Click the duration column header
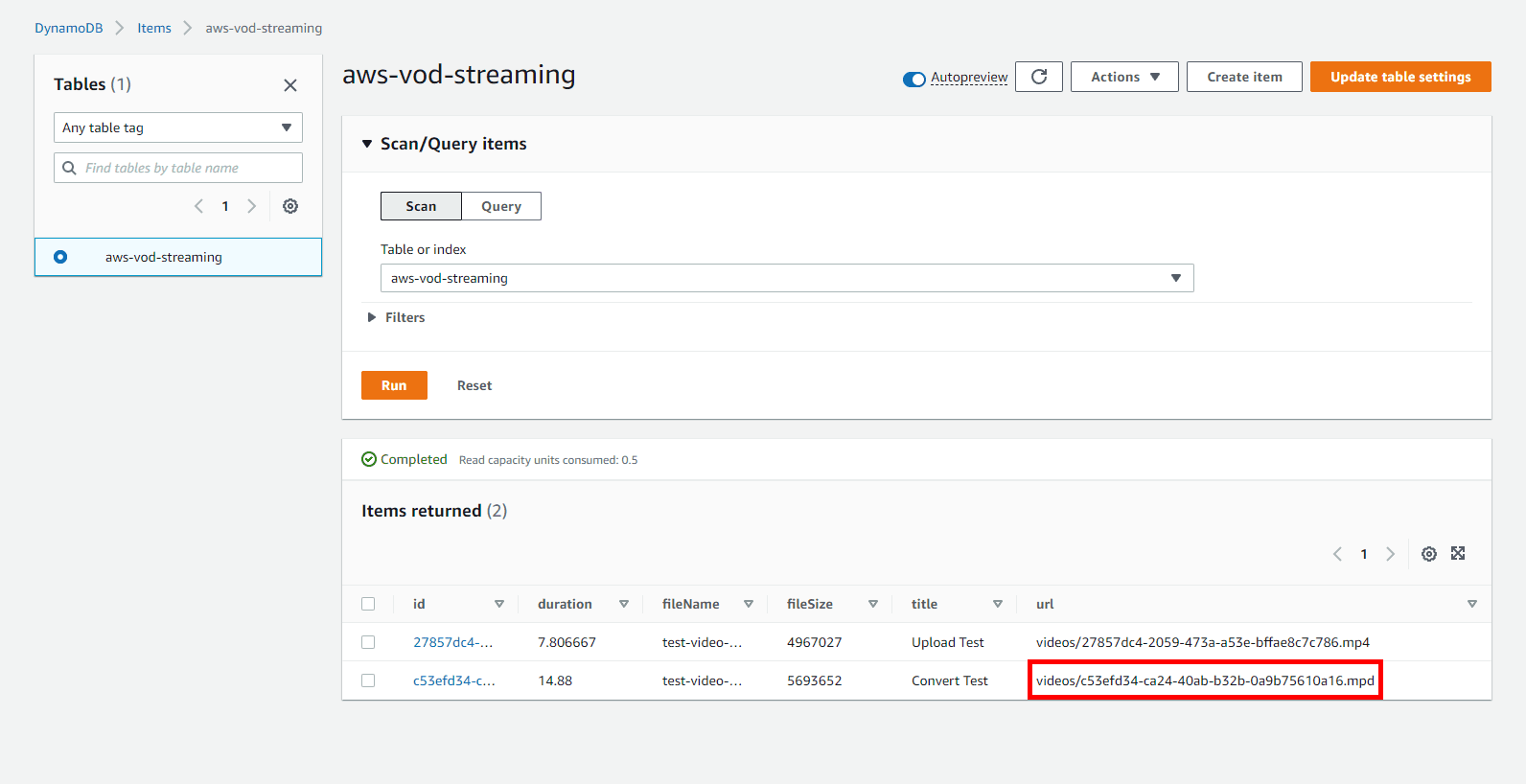 pos(565,604)
